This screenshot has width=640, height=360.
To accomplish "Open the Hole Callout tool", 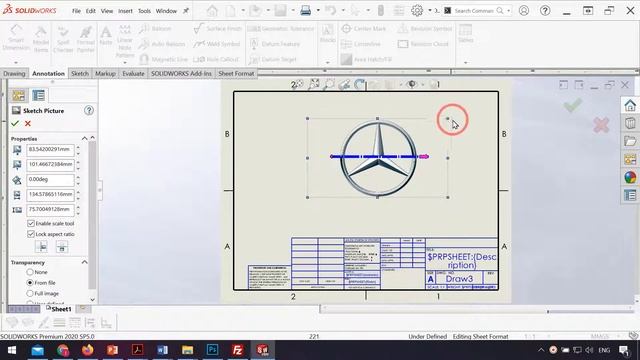I will [216, 59].
